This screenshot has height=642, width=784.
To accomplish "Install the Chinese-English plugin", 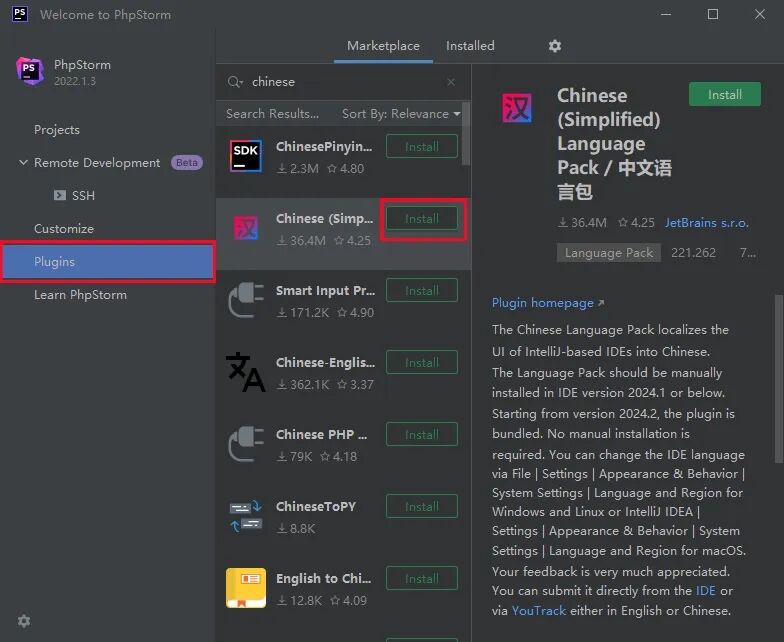I will (x=422, y=362).
